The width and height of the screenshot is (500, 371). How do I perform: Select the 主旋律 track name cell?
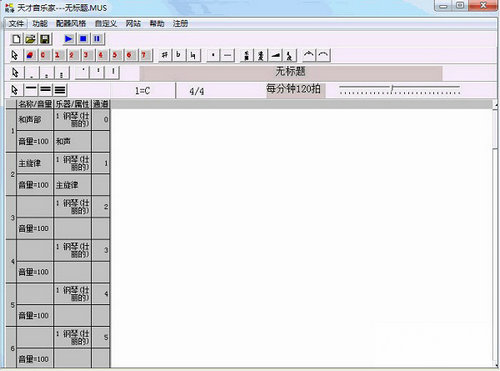coord(35,163)
